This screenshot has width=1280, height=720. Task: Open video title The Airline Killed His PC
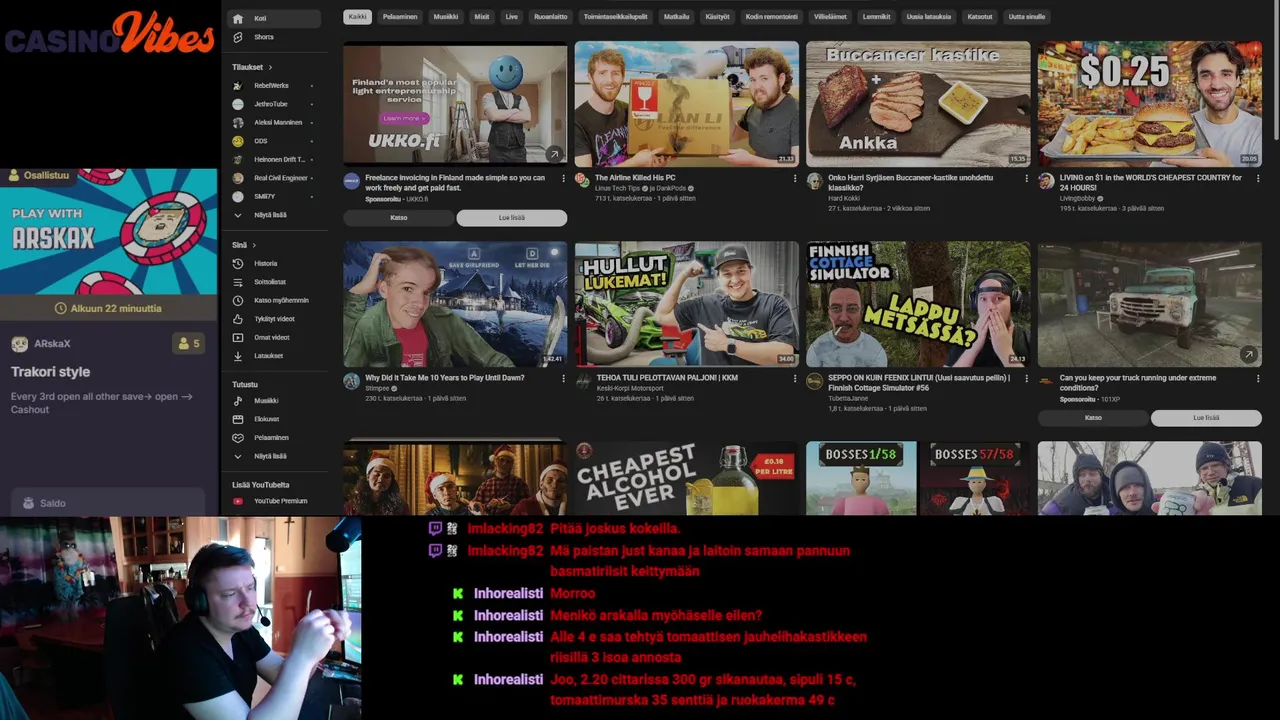[635, 178]
